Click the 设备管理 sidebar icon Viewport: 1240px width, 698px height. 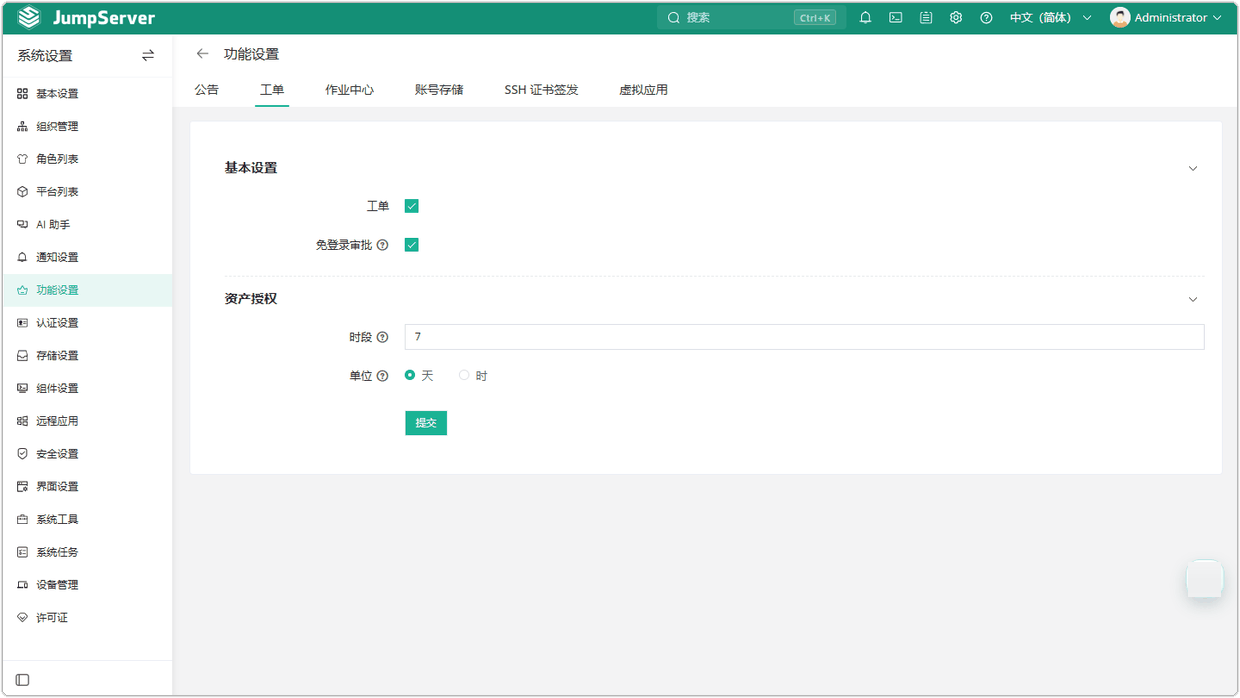[x=23, y=585]
